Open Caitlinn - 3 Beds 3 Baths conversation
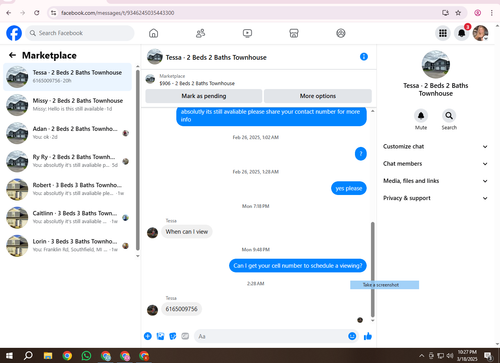The height and width of the screenshot is (363, 500). [68, 218]
